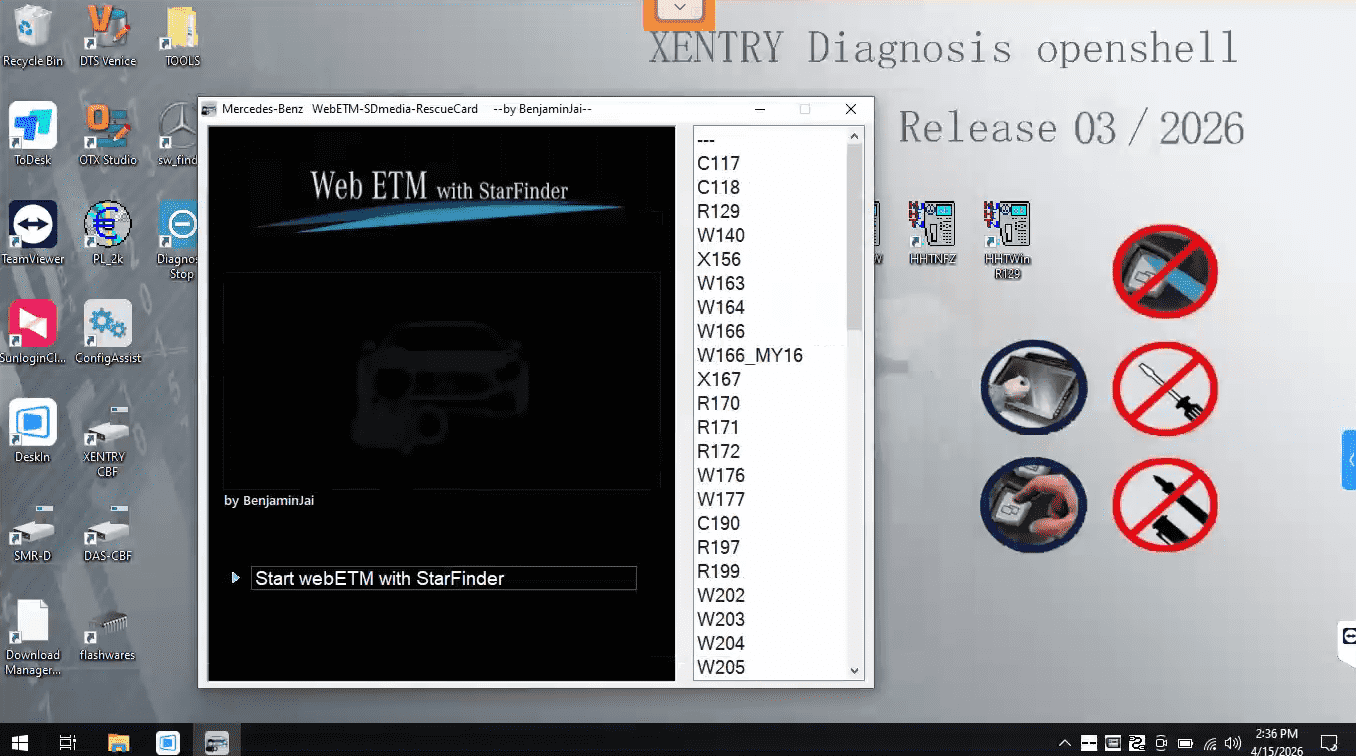Open the Wi-Fi network tray icon
This screenshot has width=1356, height=756.
pos(1210,743)
